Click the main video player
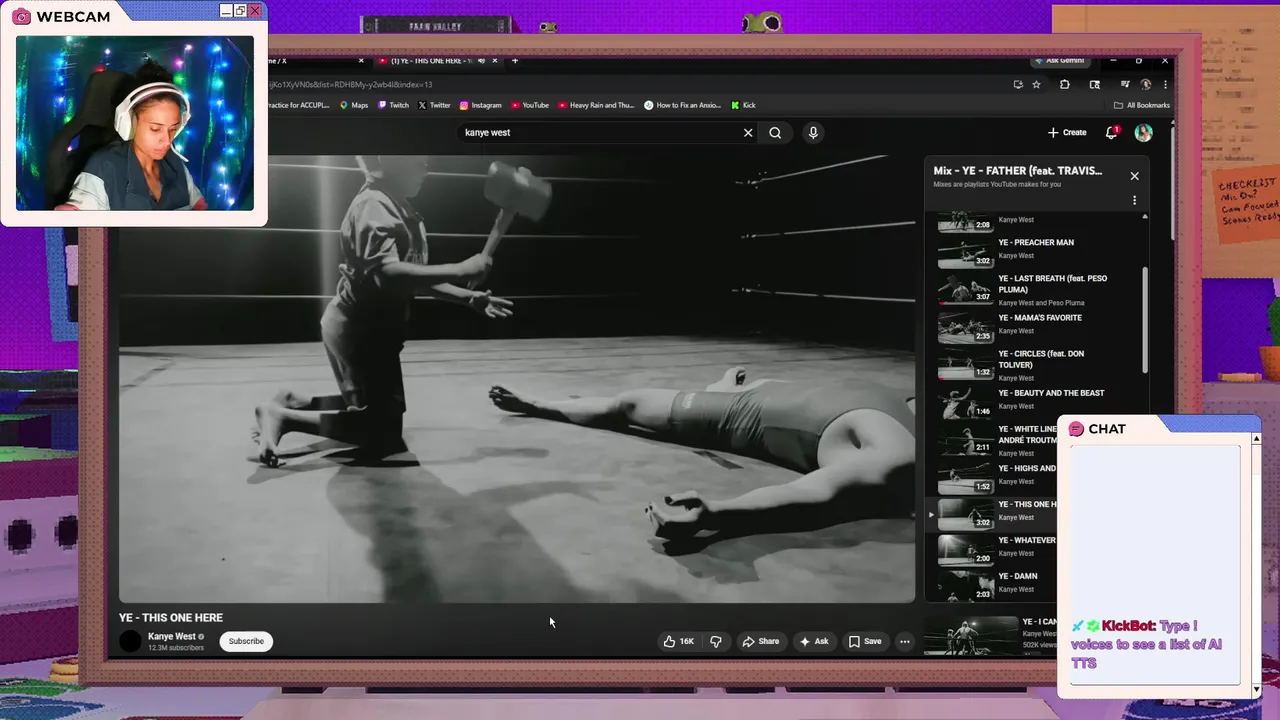Screen dimensions: 1280x720 coord(517,379)
